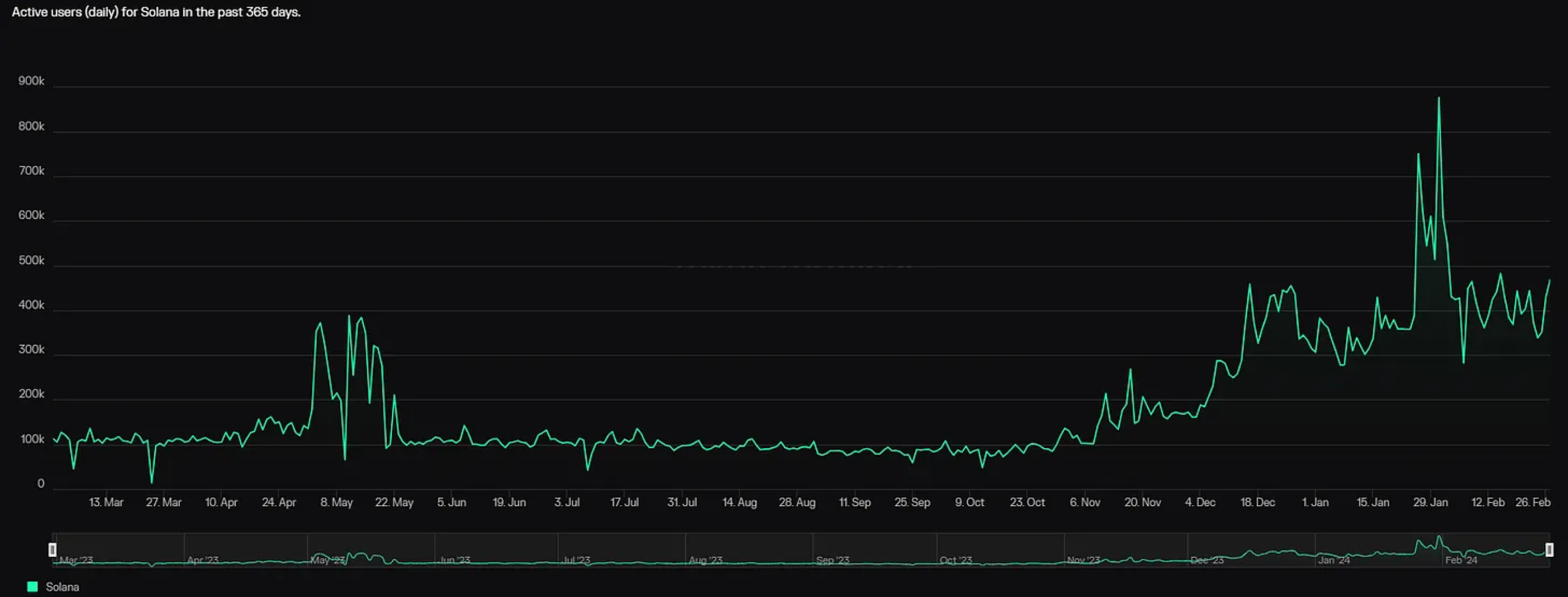Click the 300k y-axis label
Viewport: 1568px width, 597px height.
[x=32, y=349]
